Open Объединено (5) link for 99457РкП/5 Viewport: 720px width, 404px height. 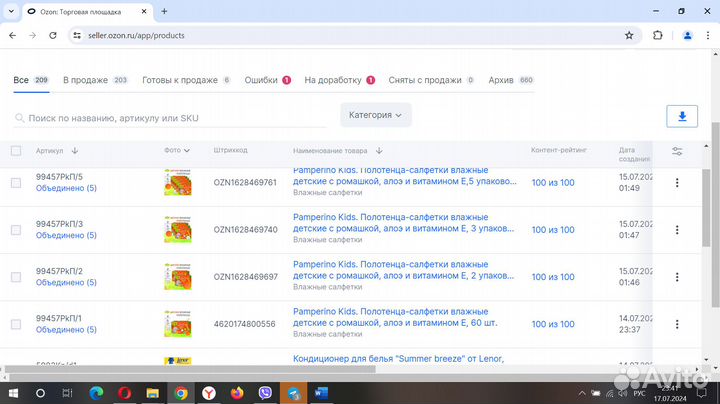pyautogui.click(x=66, y=188)
